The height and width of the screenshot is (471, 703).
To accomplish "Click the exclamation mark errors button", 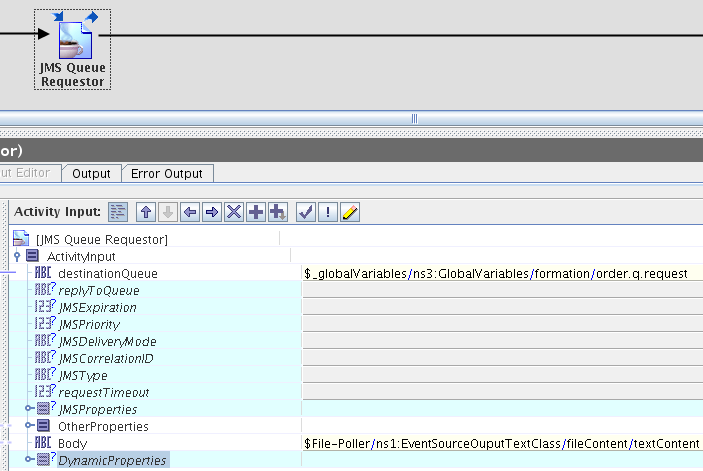I will [x=328, y=212].
